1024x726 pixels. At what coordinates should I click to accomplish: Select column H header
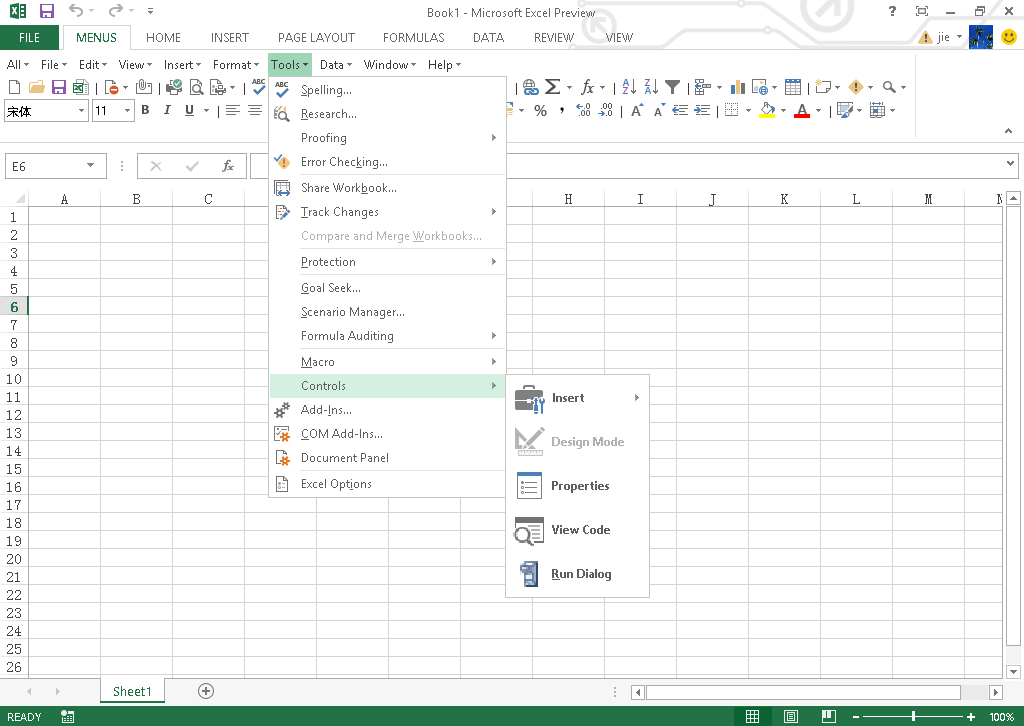tap(568, 199)
